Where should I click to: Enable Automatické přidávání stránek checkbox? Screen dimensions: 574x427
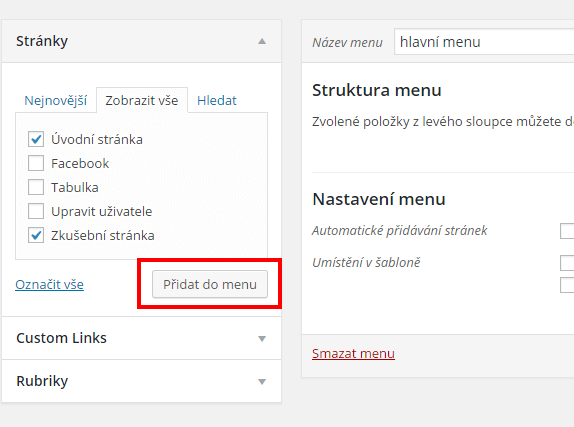point(567,231)
